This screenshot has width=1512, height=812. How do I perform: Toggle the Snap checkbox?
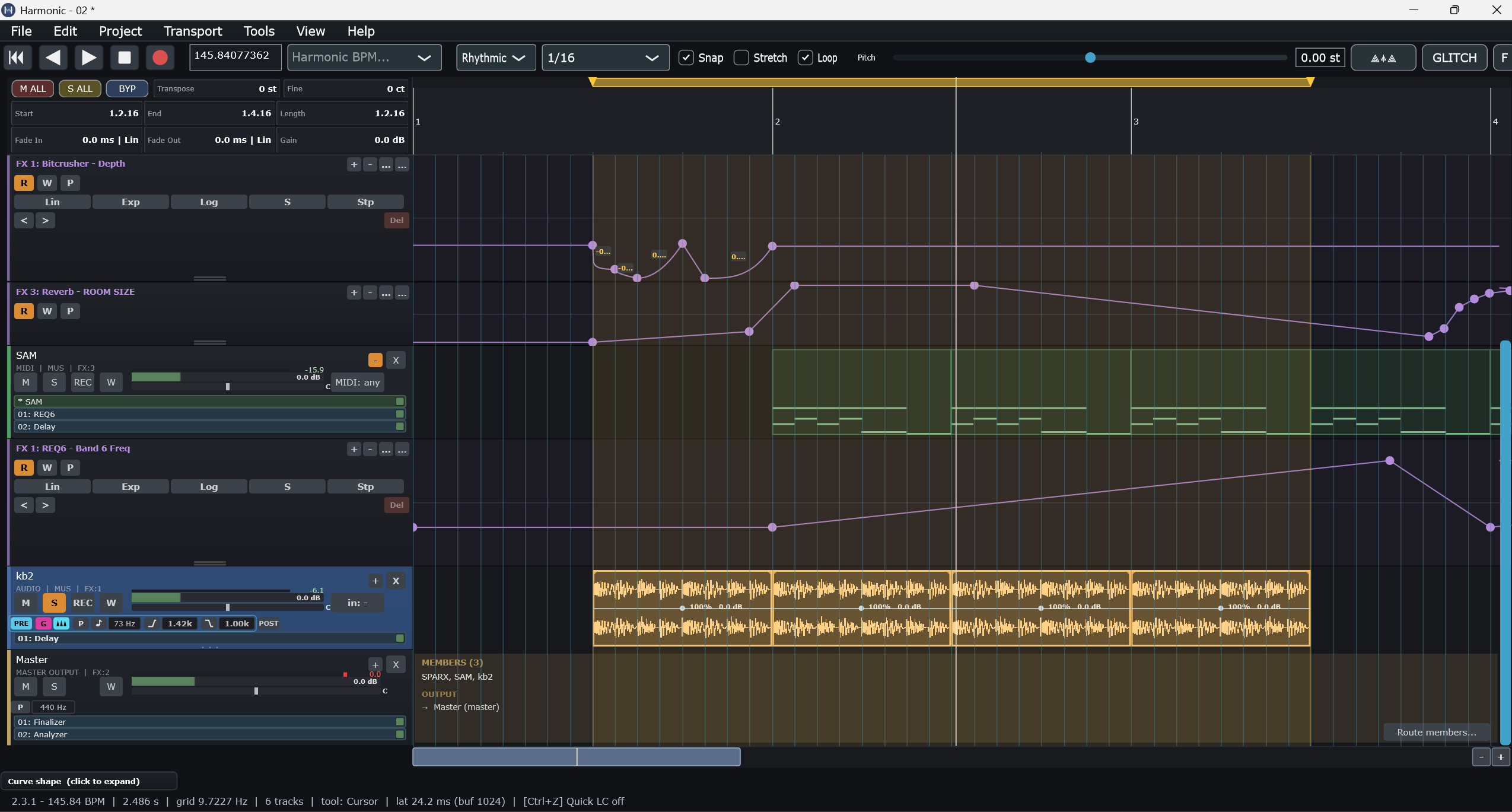pyautogui.click(x=686, y=58)
